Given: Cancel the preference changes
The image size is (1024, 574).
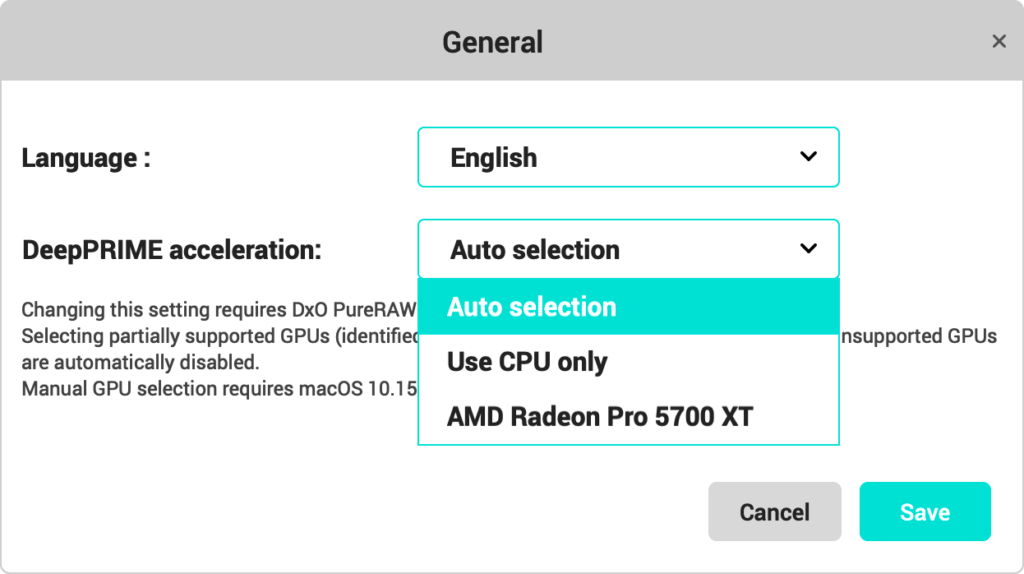Looking at the screenshot, I should coord(775,511).
